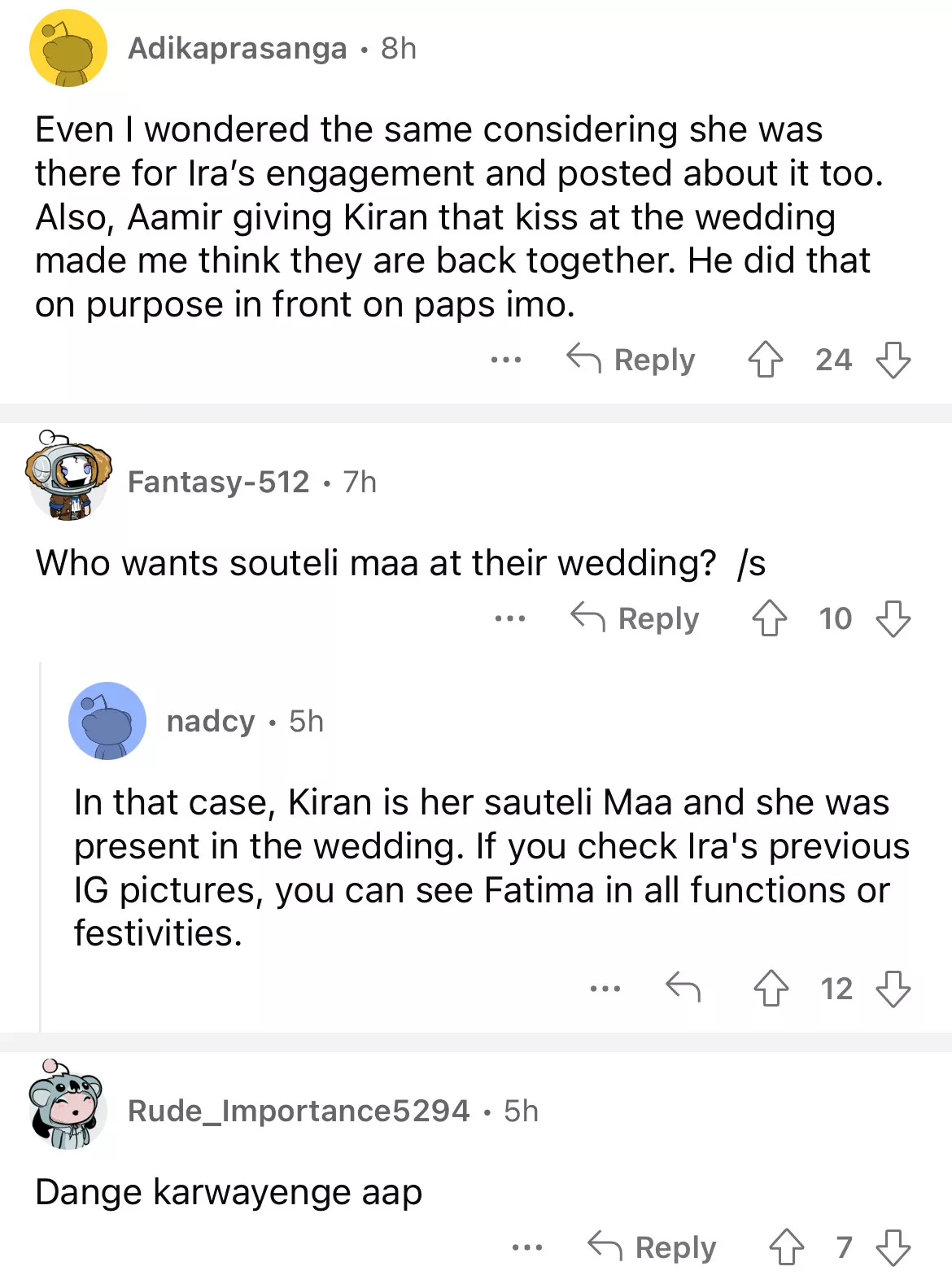Open nadcy's user profile link
The width and height of the screenshot is (952, 1284).
(211, 722)
